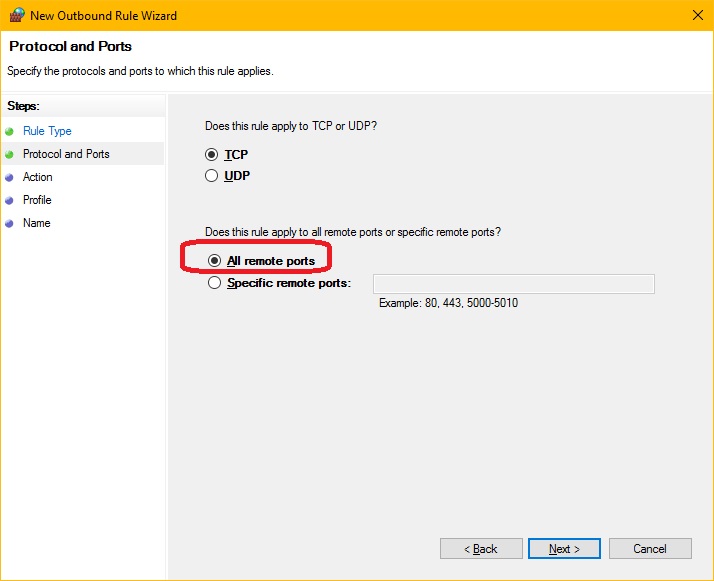Select Protocol and Ports step

(66, 154)
